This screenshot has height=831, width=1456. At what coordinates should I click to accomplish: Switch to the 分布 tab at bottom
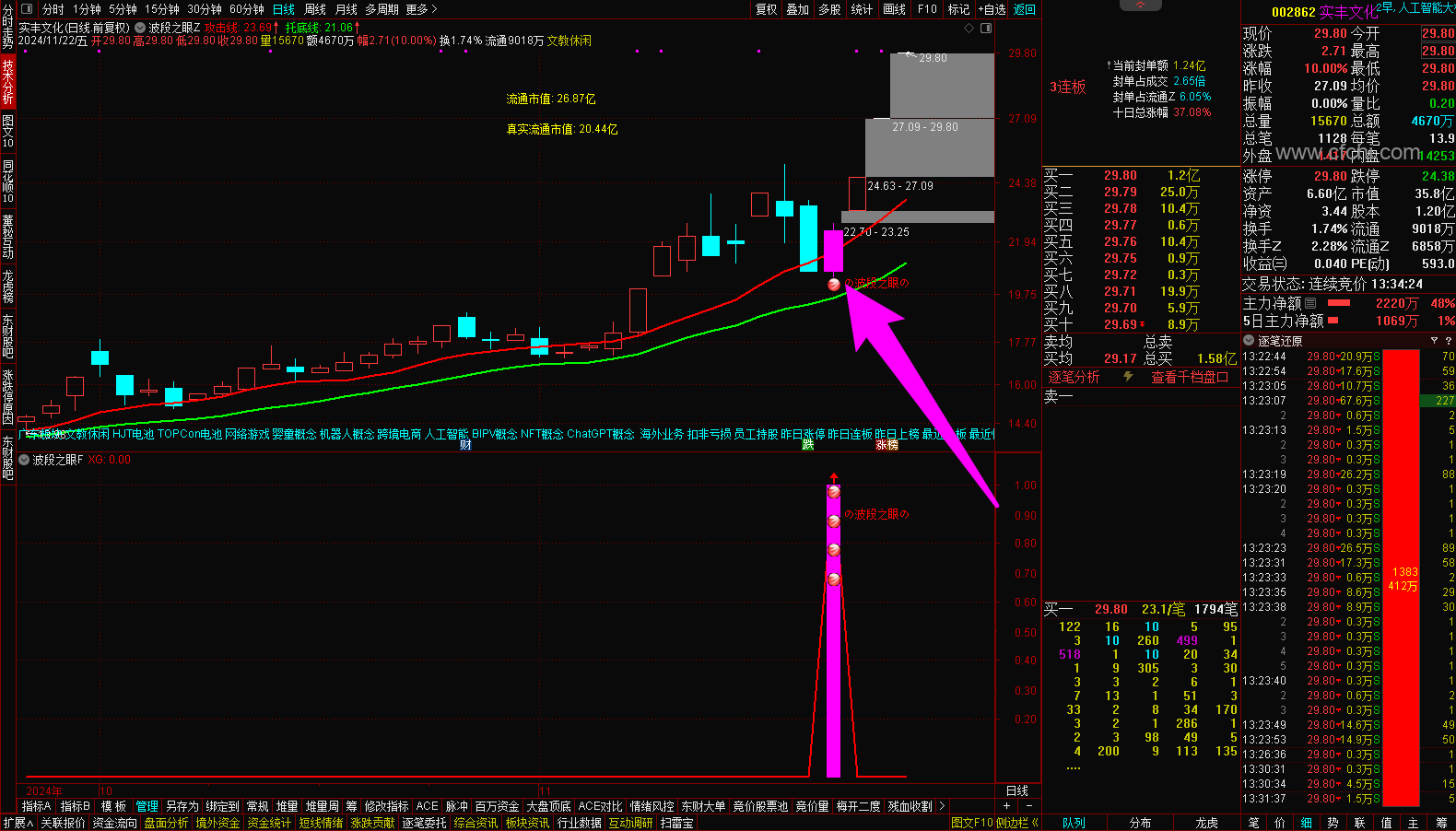click(x=1141, y=823)
